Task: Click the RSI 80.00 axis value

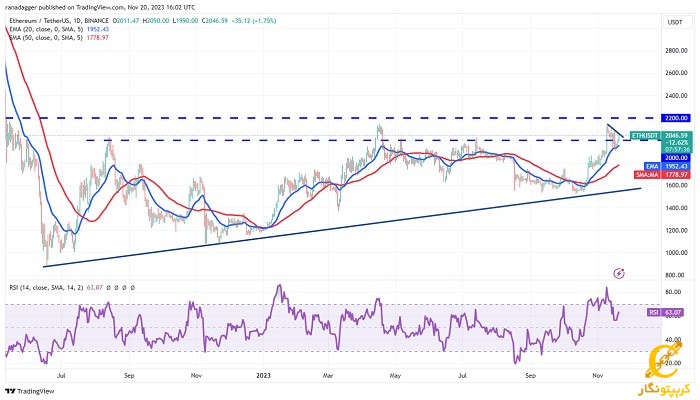Action: coord(673,292)
